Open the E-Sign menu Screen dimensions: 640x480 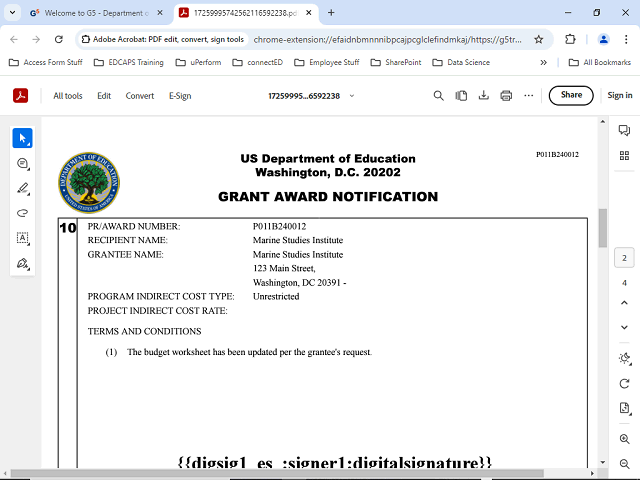(x=180, y=96)
